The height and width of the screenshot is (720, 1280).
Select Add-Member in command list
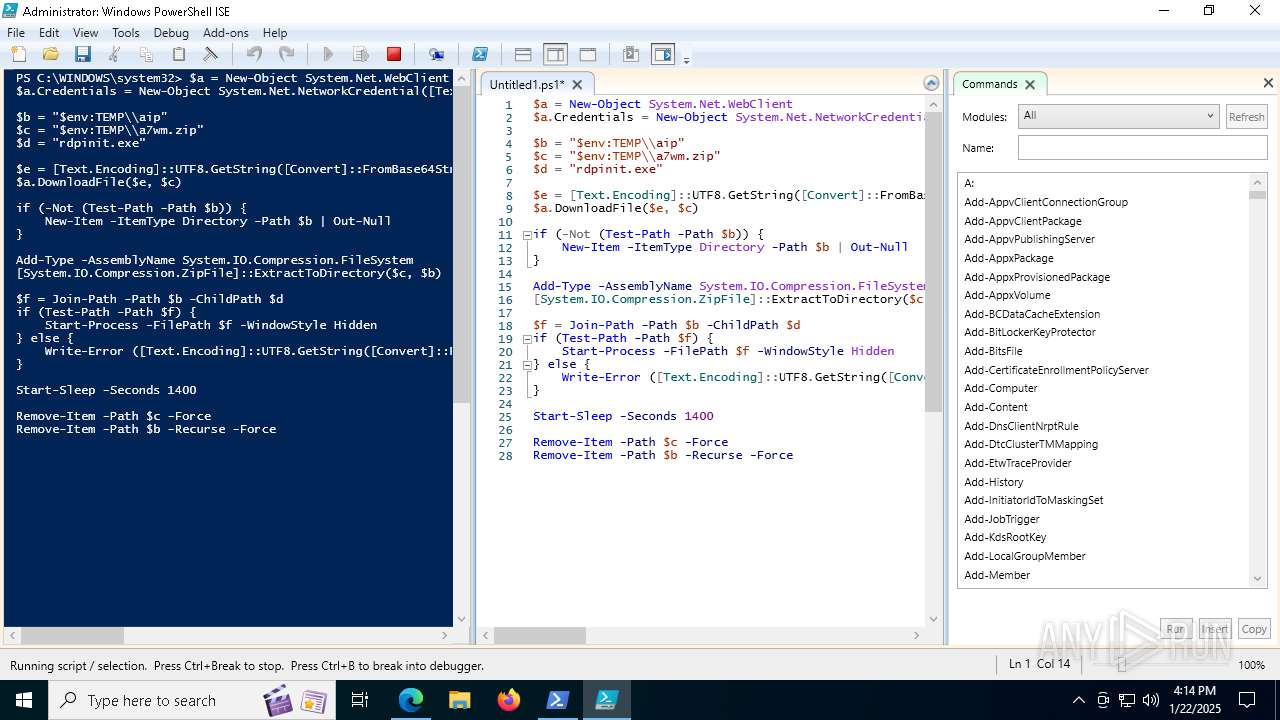[997, 575]
